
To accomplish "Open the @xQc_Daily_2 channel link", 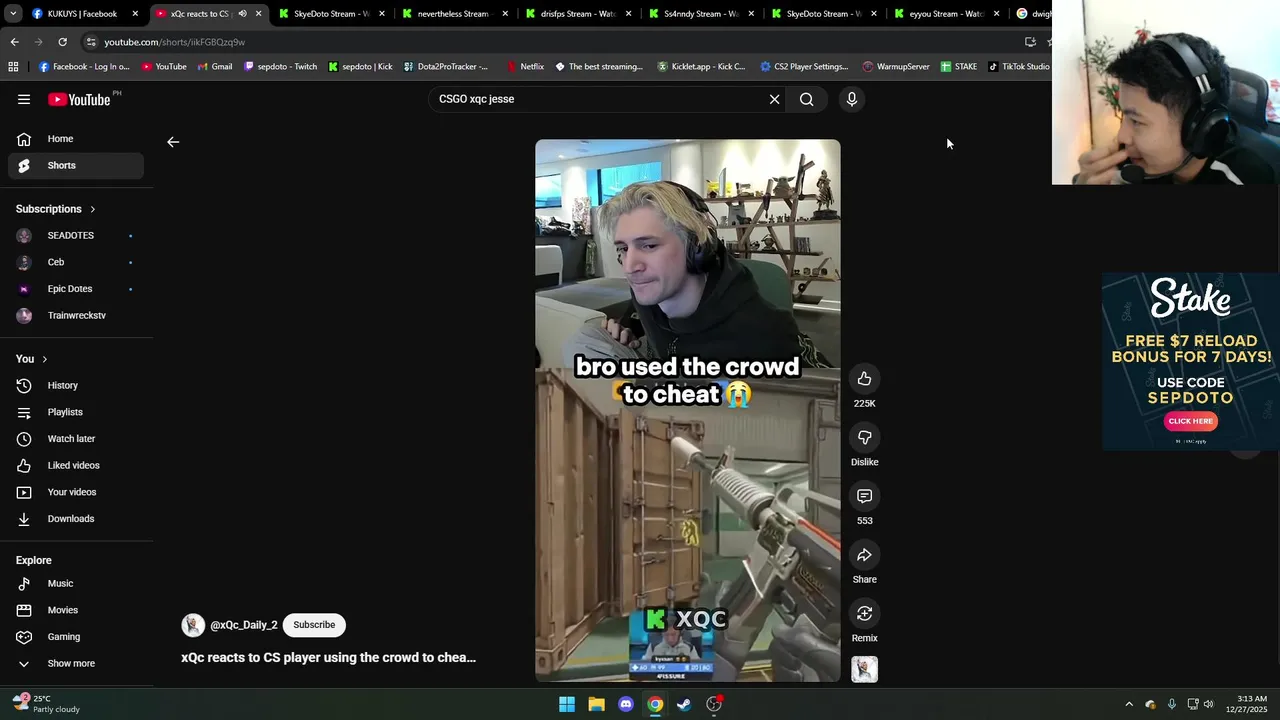I will (244, 625).
